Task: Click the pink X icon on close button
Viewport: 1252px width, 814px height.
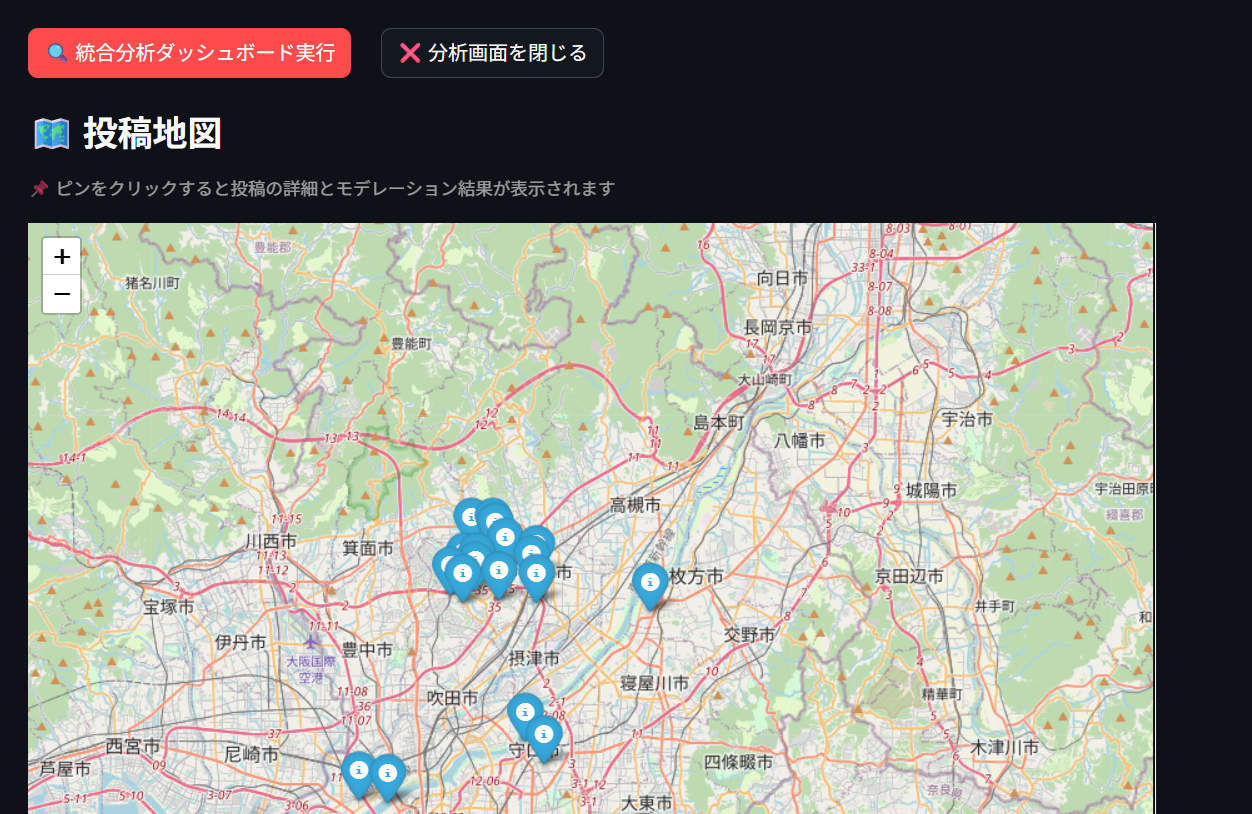Action: coord(410,53)
